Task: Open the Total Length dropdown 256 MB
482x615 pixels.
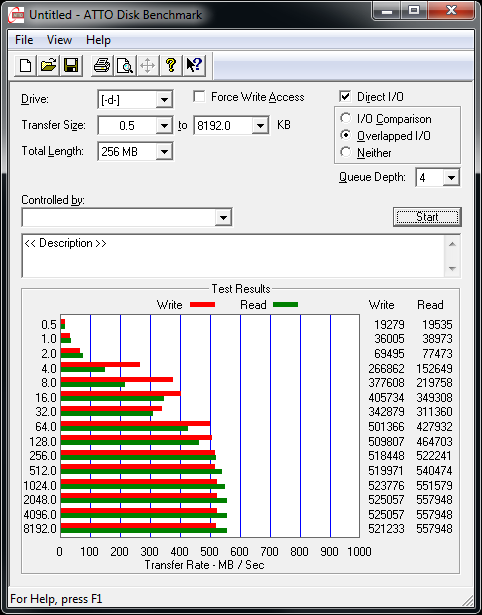Action: [x=164, y=151]
